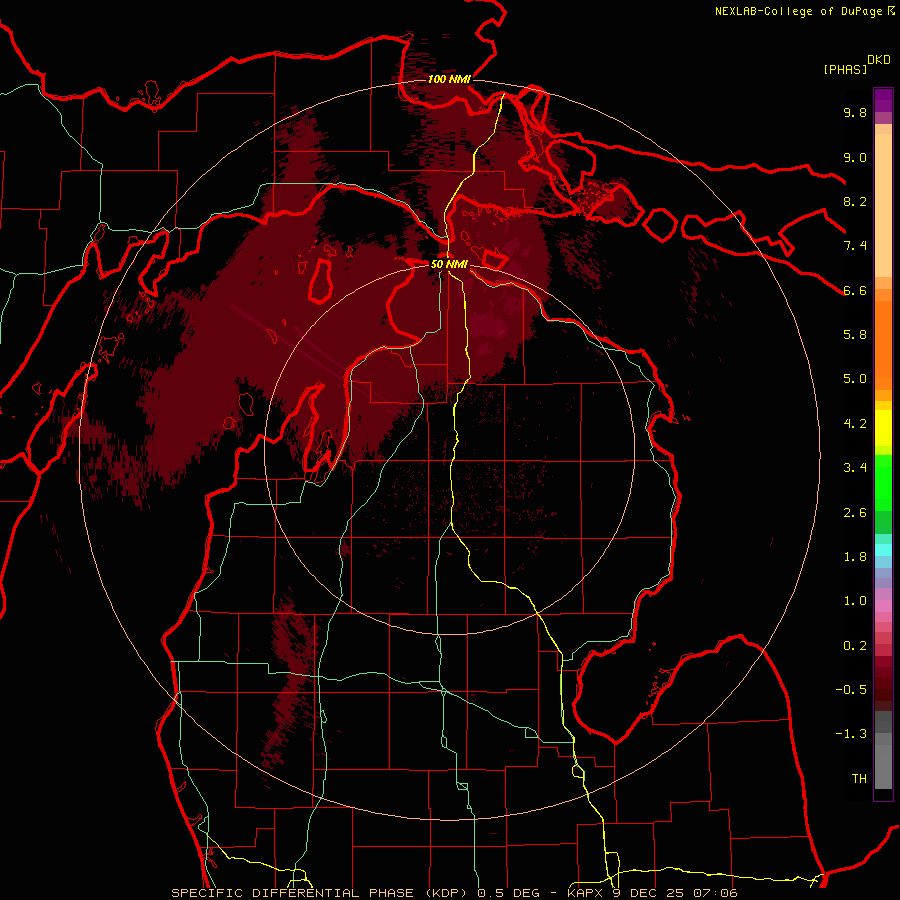Click the 9 DEC 25 07:06 timestamp
Screen dimensions: 900x900
(x=673, y=893)
